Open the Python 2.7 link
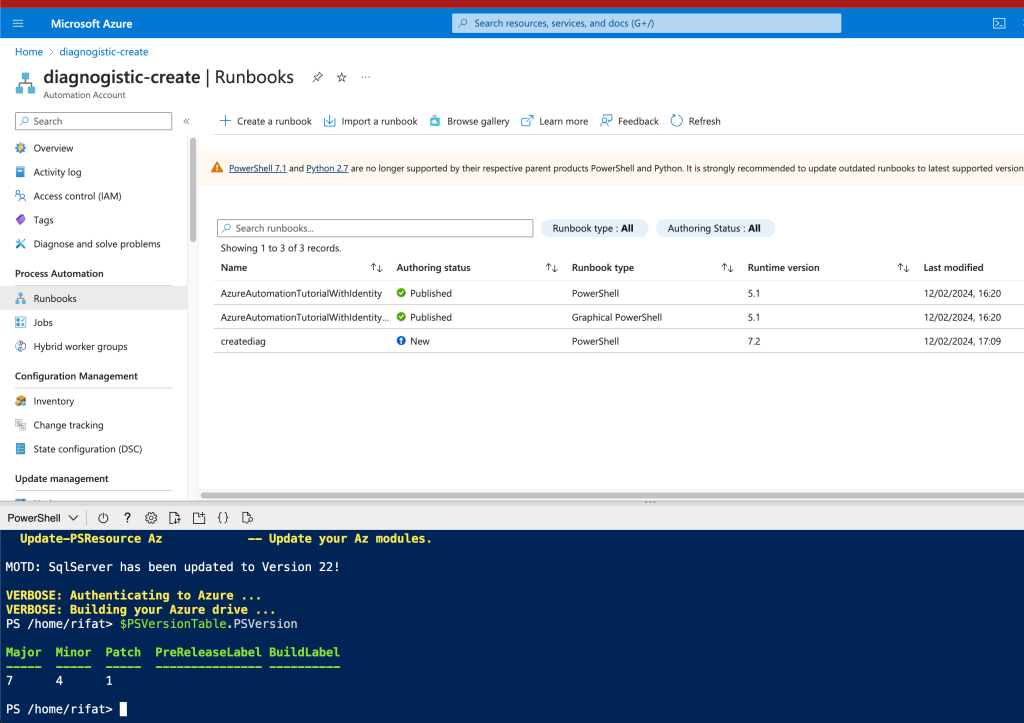Image resolution: width=1024 pixels, height=723 pixels. pyautogui.click(x=327, y=168)
